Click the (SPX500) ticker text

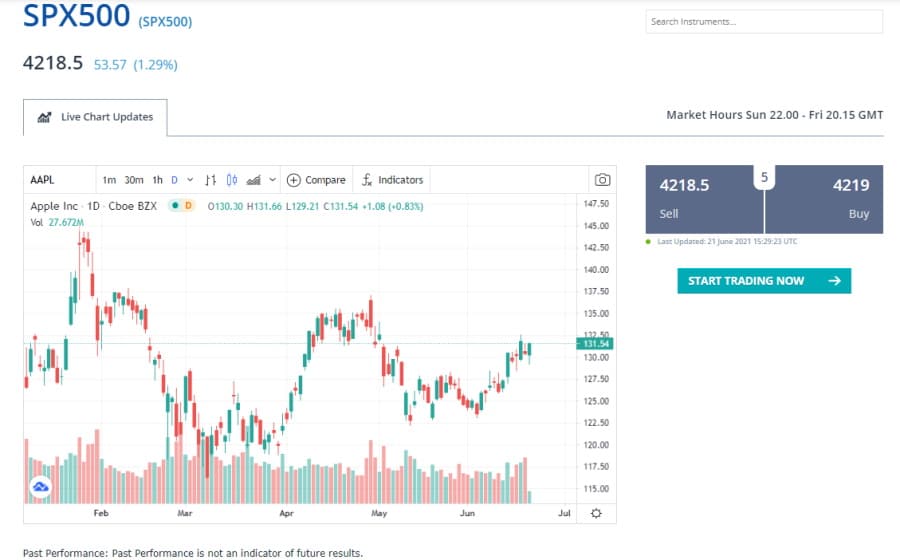pos(165,22)
